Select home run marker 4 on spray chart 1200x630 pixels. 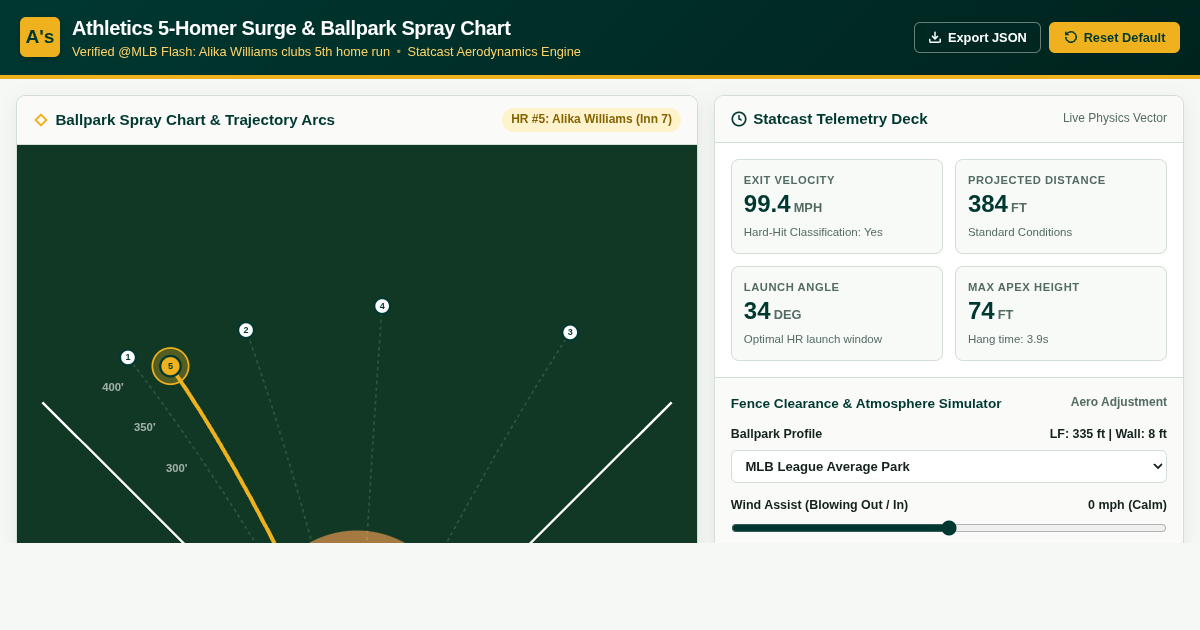[382, 306]
